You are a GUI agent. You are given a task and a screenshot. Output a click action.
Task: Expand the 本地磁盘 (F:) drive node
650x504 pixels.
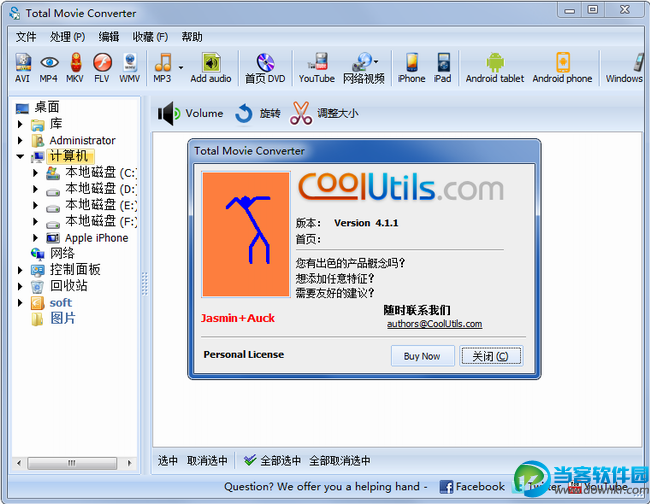(36, 222)
